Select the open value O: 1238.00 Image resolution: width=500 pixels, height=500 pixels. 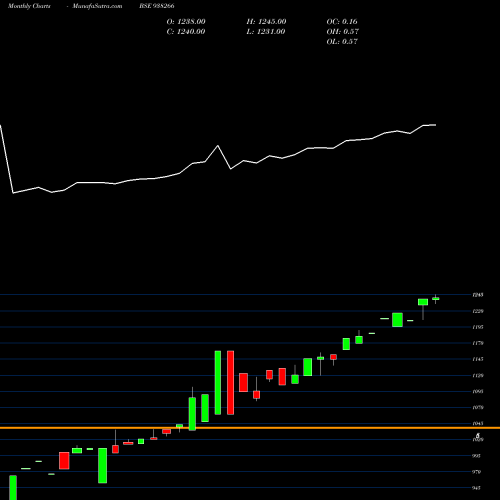click(186, 21)
